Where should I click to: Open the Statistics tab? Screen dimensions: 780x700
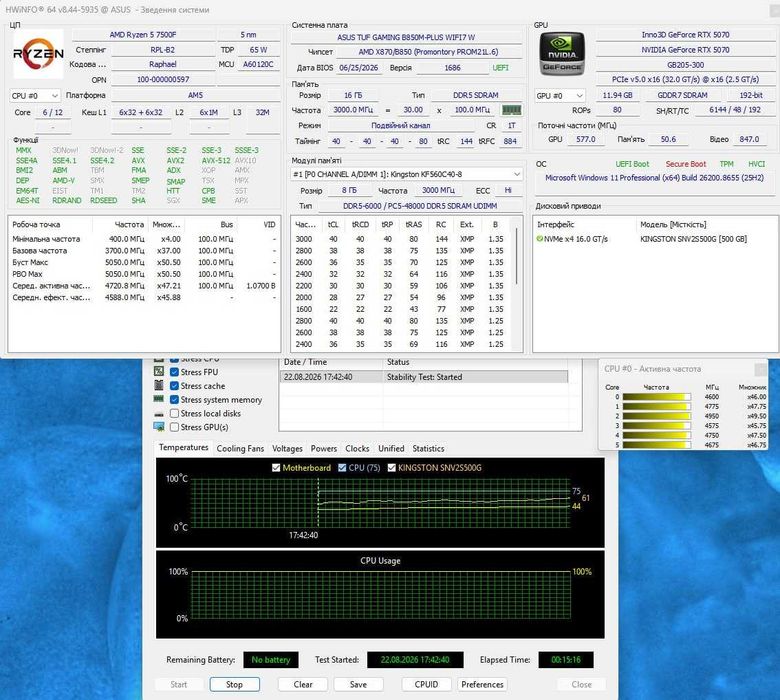428,448
